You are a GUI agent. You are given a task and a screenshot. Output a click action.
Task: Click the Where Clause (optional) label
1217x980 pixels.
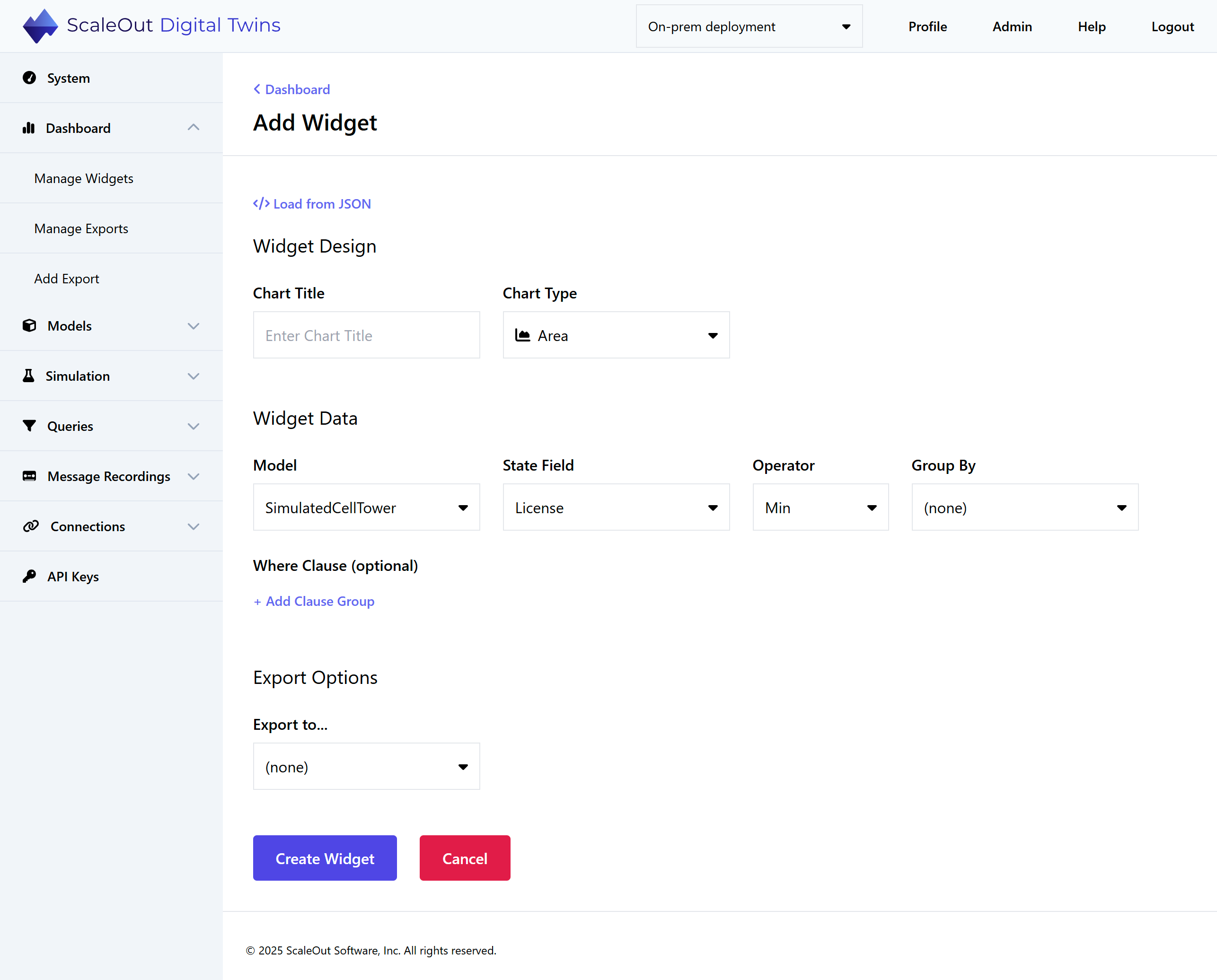tap(335, 566)
